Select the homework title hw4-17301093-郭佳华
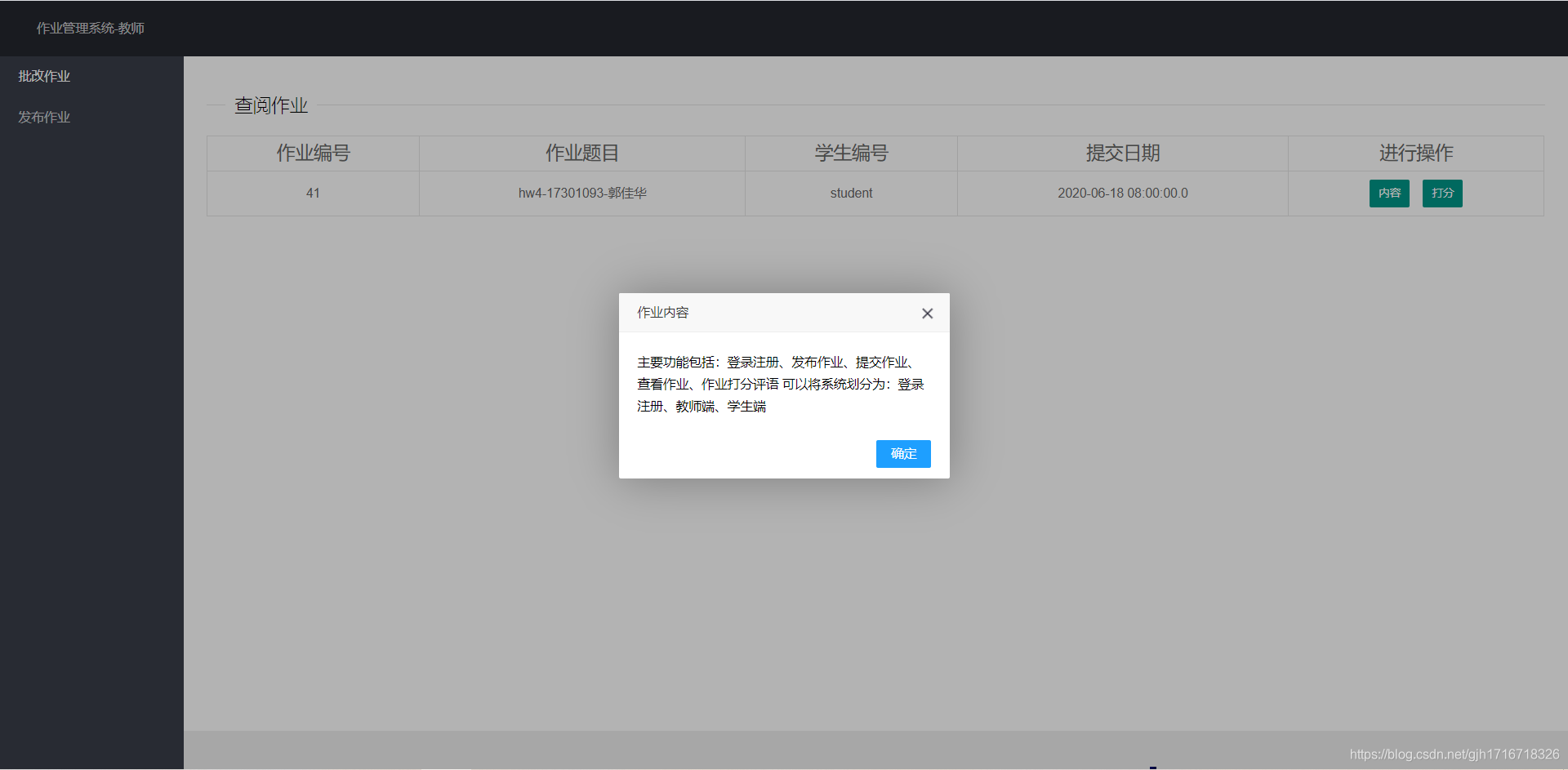Viewport: 1568px width, 770px height. 581,193
